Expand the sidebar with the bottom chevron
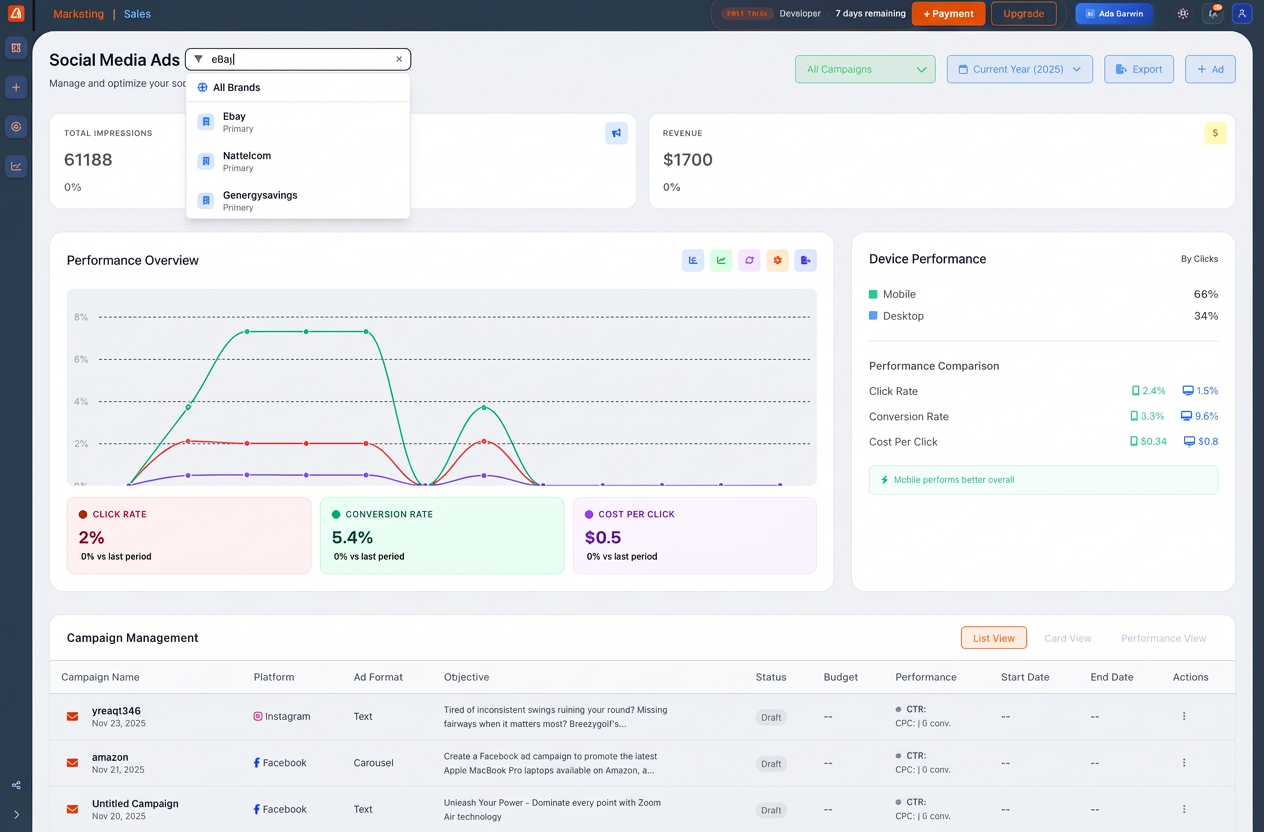Screen dimensions: 1264x832 [16, 814]
